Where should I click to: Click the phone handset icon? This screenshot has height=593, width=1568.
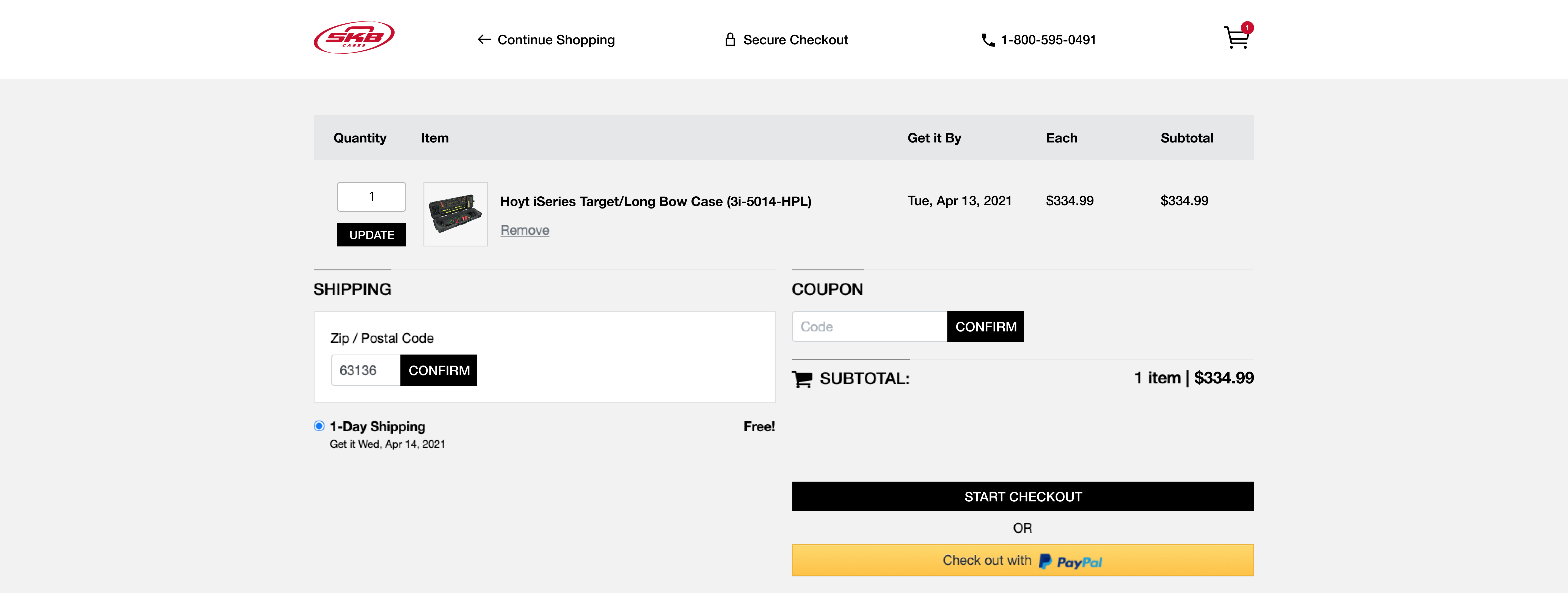[x=988, y=40]
